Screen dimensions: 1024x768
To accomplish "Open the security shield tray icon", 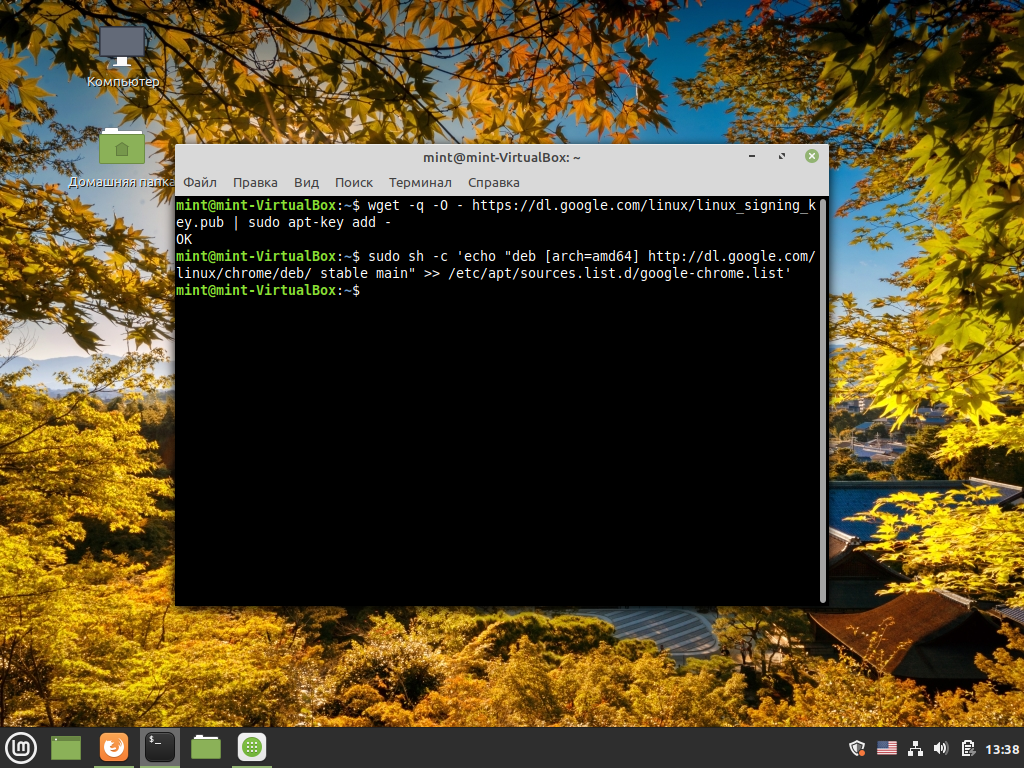I will point(857,748).
